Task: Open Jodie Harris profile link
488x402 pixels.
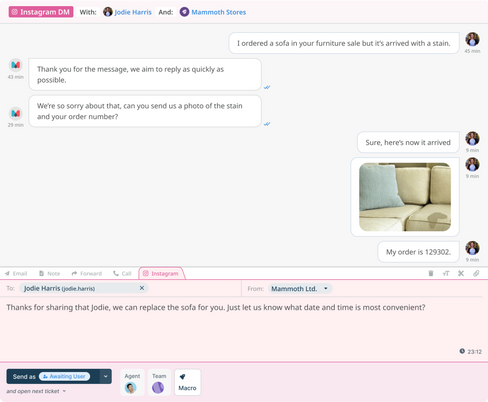Action: tap(133, 12)
